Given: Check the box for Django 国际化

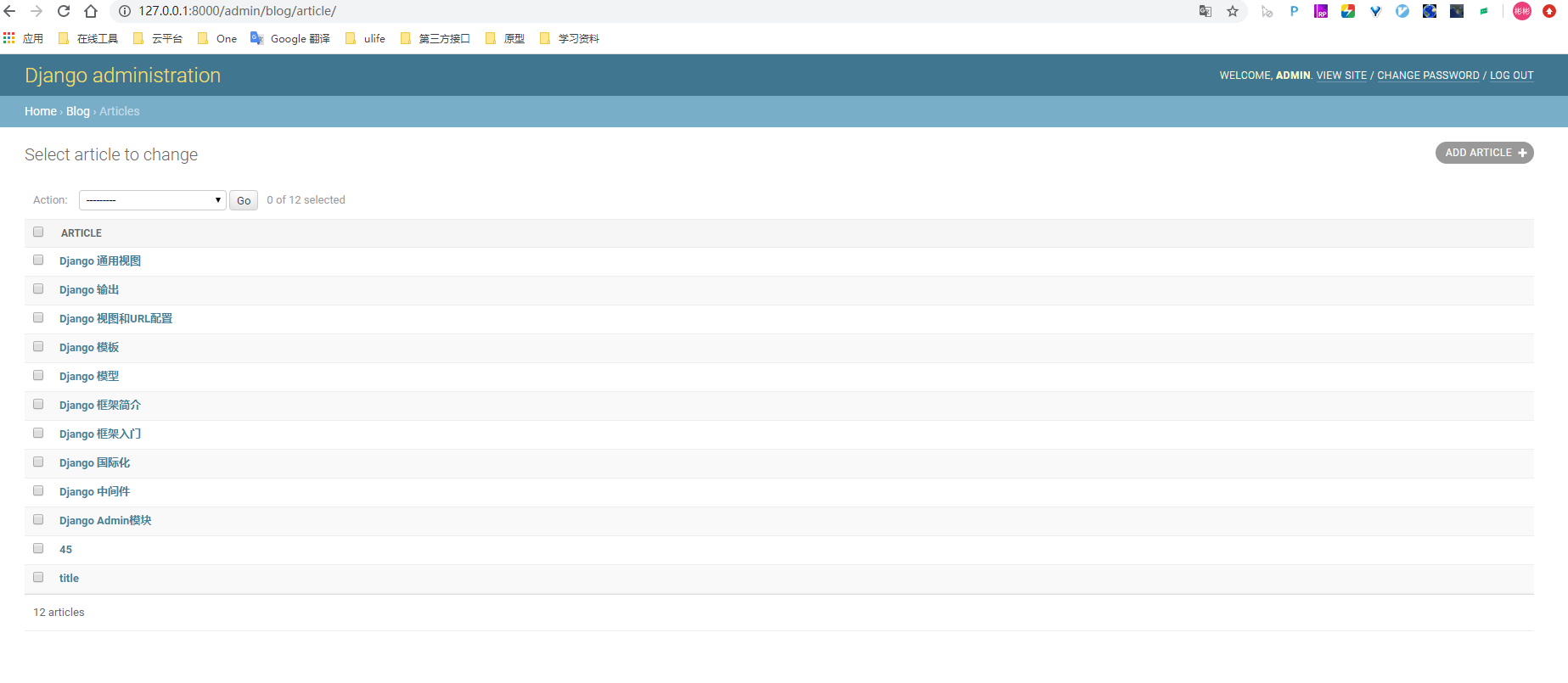Looking at the screenshot, I should (38, 462).
